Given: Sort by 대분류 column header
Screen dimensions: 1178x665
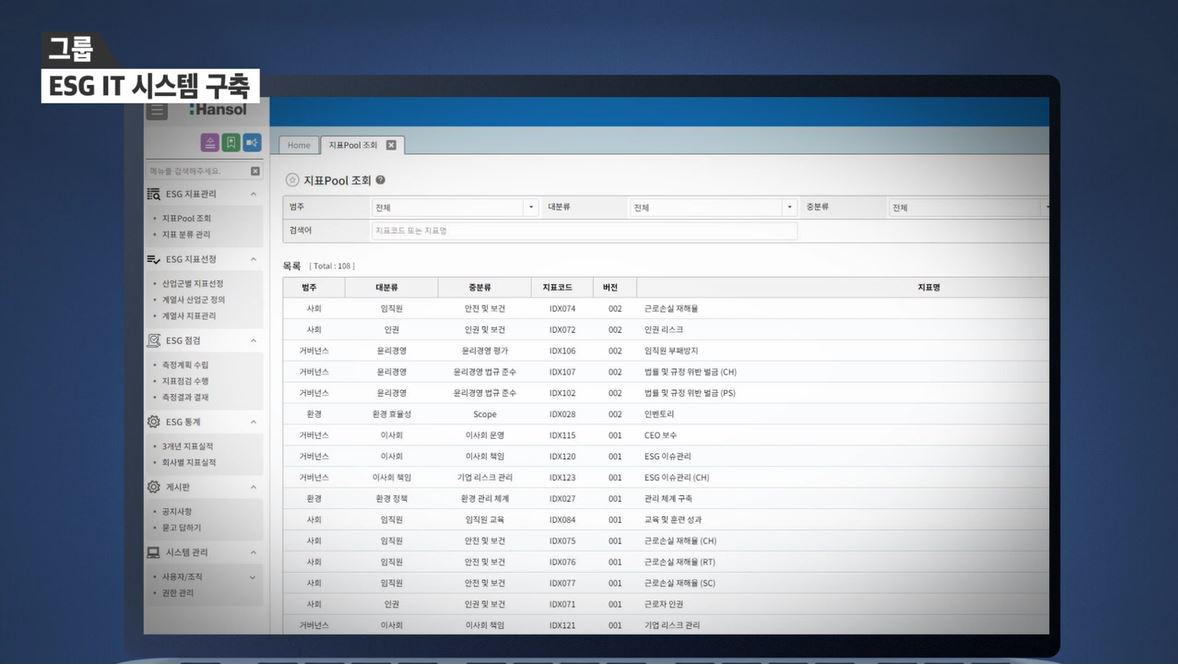Looking at the screenshot, I should [391, 287].
